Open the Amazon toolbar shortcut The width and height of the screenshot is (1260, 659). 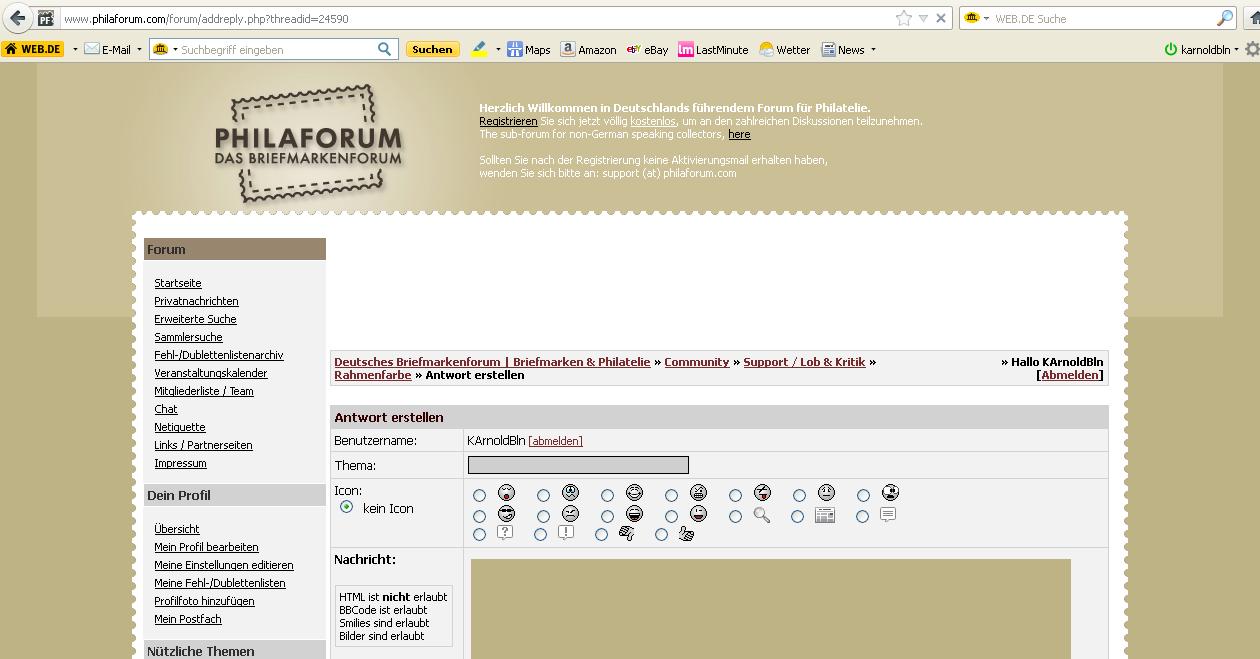pyautogui.click(x=588, y=49)
